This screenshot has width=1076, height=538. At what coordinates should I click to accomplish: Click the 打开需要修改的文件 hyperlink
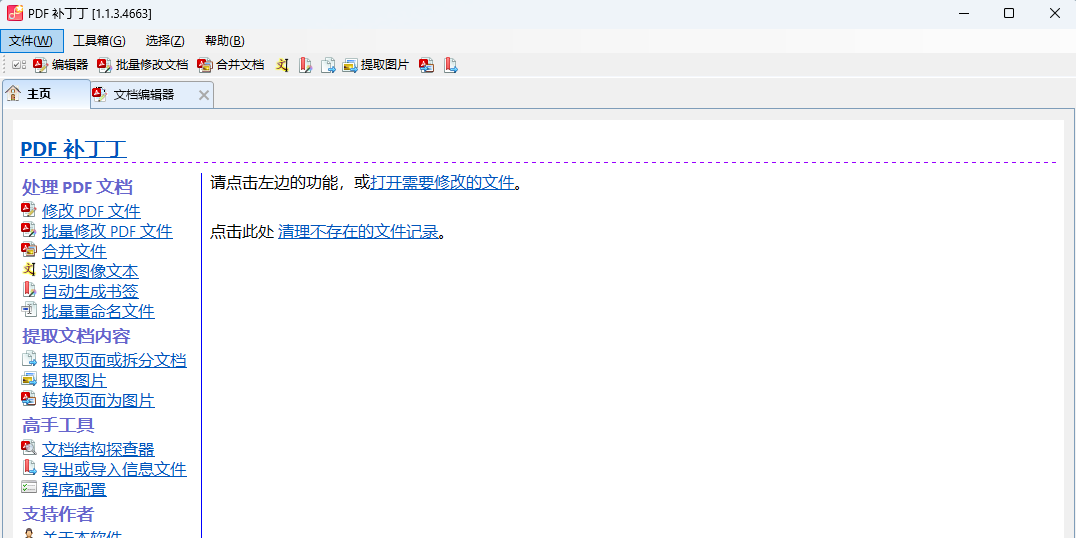point(442,183)
